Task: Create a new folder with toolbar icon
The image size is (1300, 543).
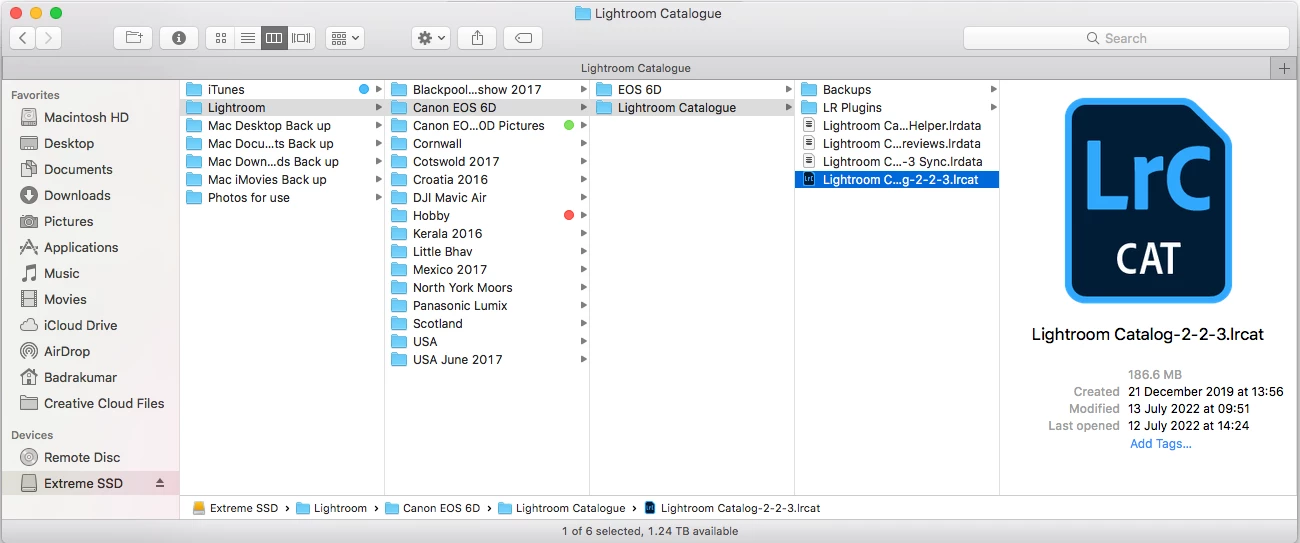Action: click(133, 38)
